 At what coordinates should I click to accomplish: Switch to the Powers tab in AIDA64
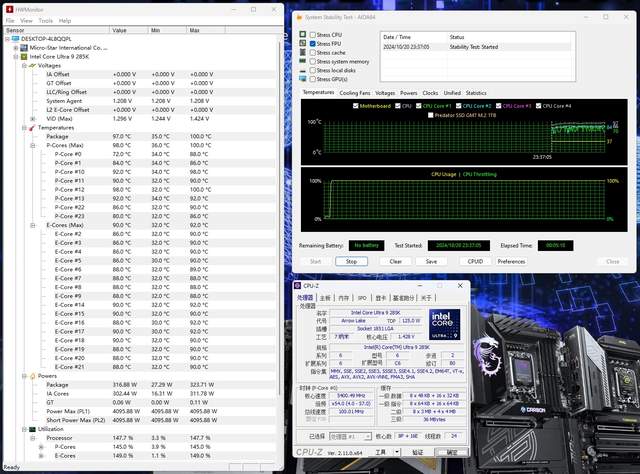(409, 93)
